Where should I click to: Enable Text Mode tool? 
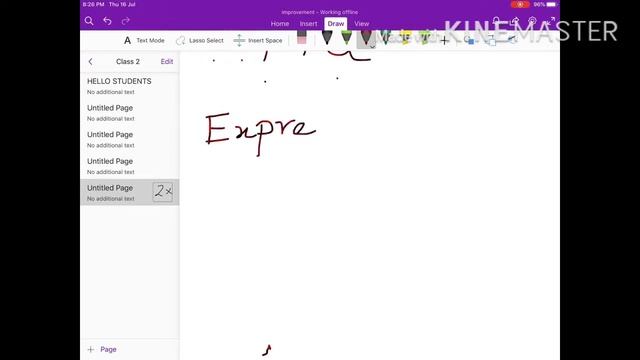144,40
